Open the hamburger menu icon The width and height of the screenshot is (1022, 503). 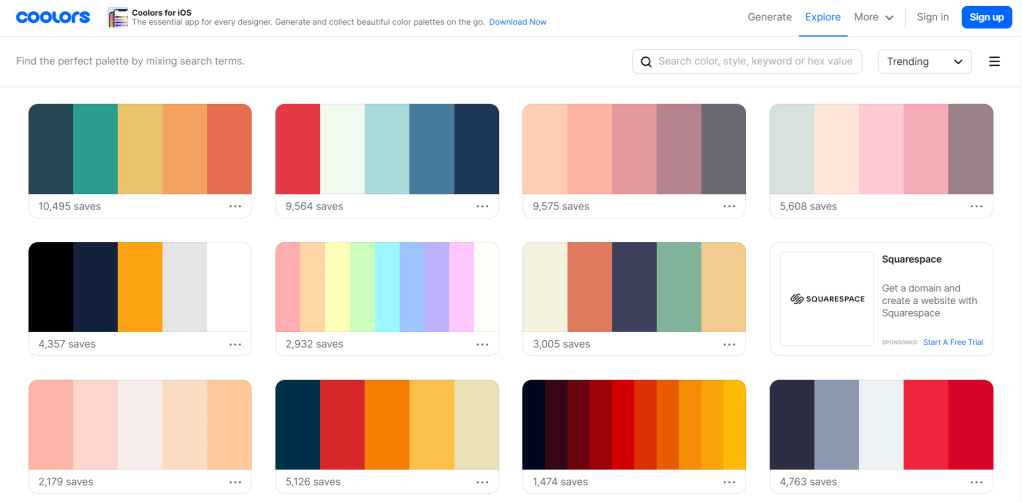[x=994, y=61]
